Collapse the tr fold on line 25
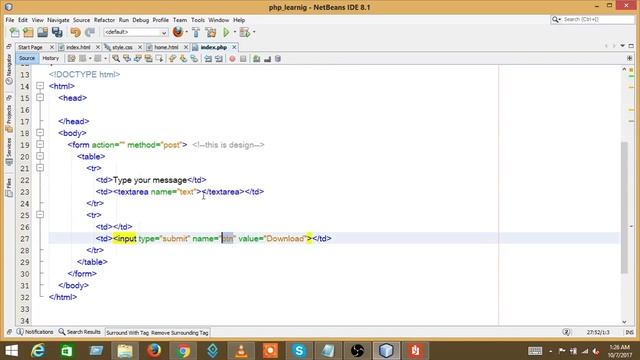 pos(40,215)
